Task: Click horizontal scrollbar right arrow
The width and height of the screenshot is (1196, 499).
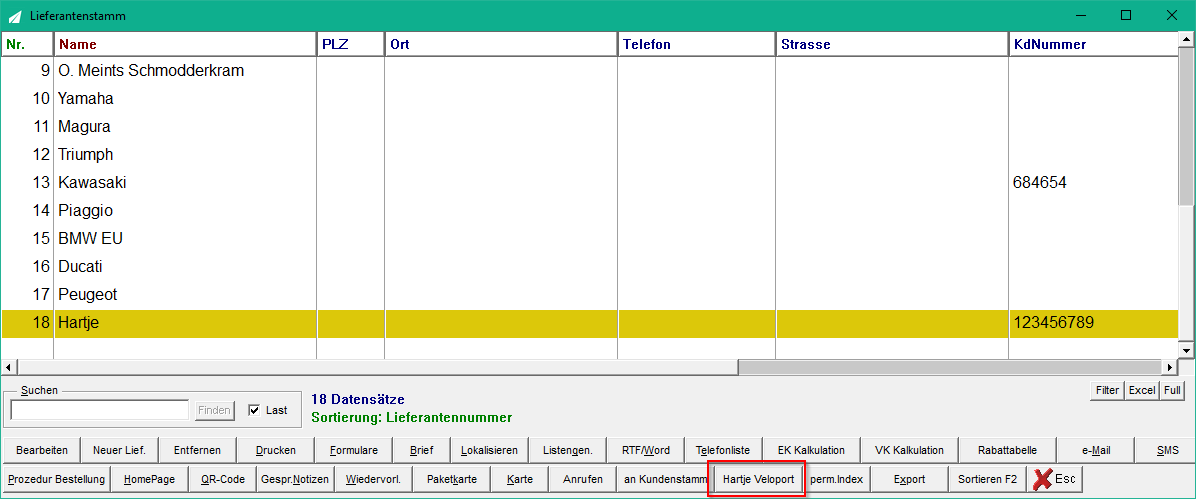Action: point(1171,366)
